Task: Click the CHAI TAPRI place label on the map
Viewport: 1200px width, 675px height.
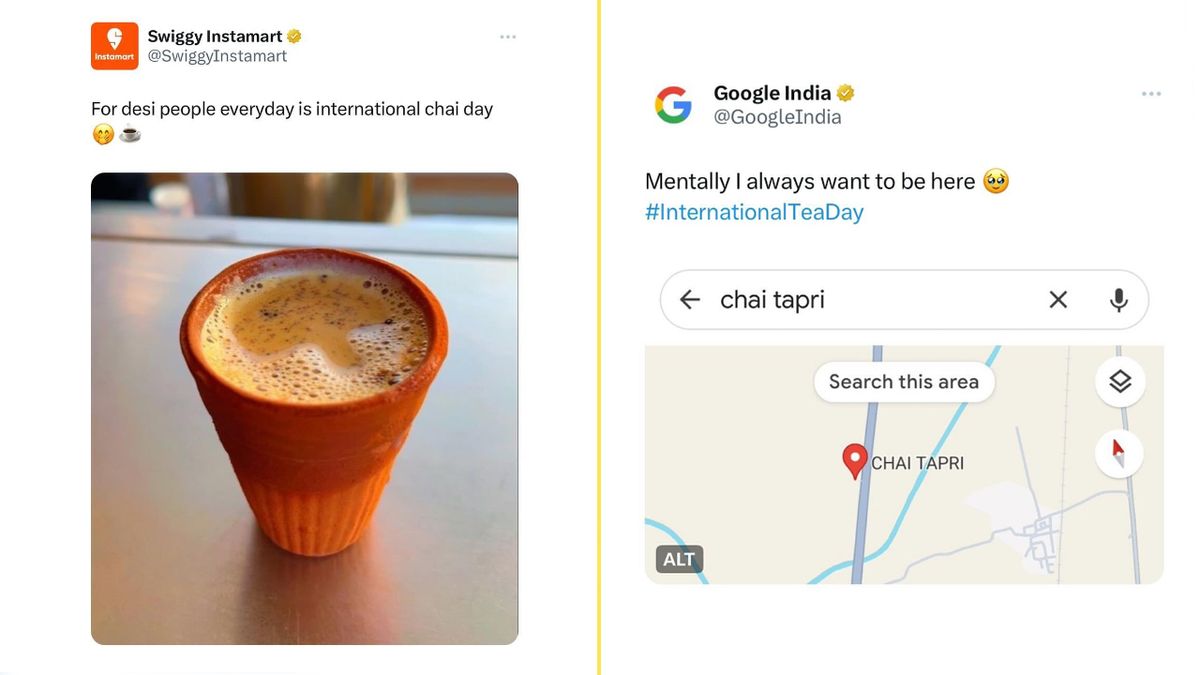Action: point(918,462)
